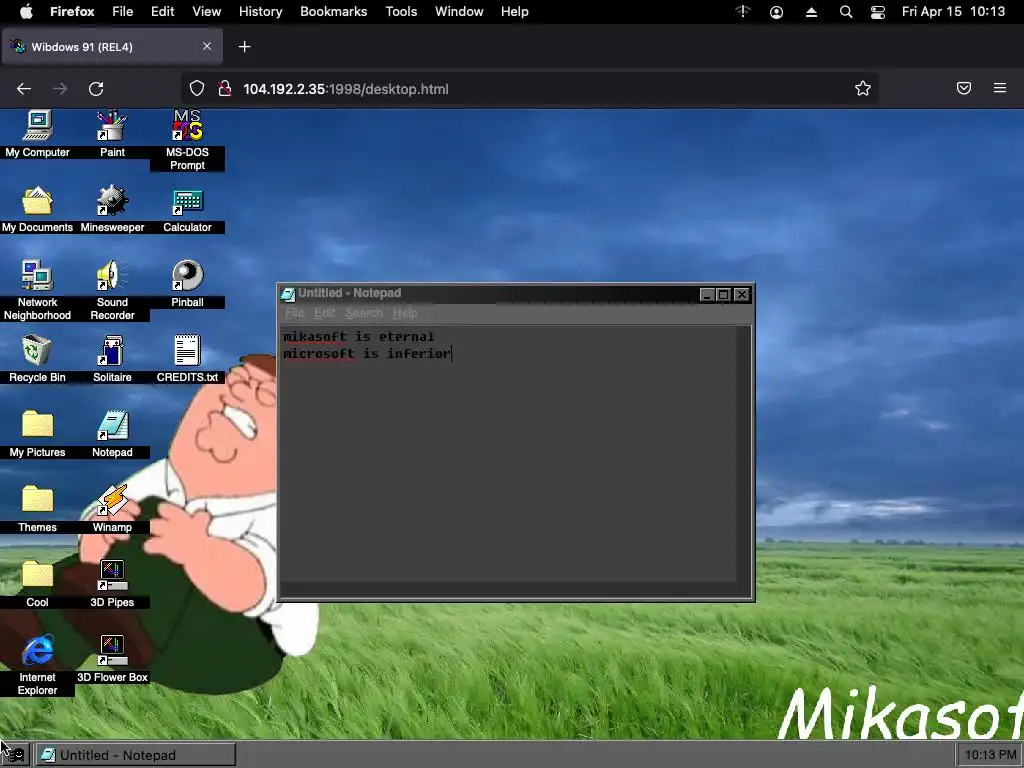Select the Wibdows 91 (REL4) tab

pyautogui.click(x=112, y=46)
